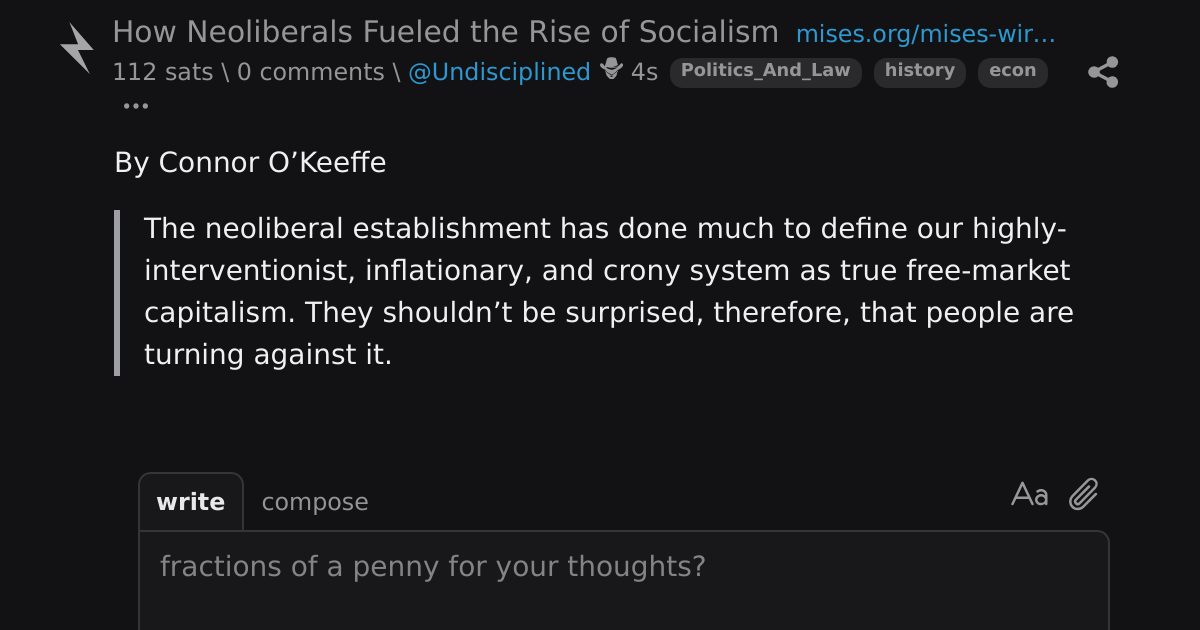This screenshot has width=1200, height=630.
Task: Filter by the history tag
Action: 920,72
